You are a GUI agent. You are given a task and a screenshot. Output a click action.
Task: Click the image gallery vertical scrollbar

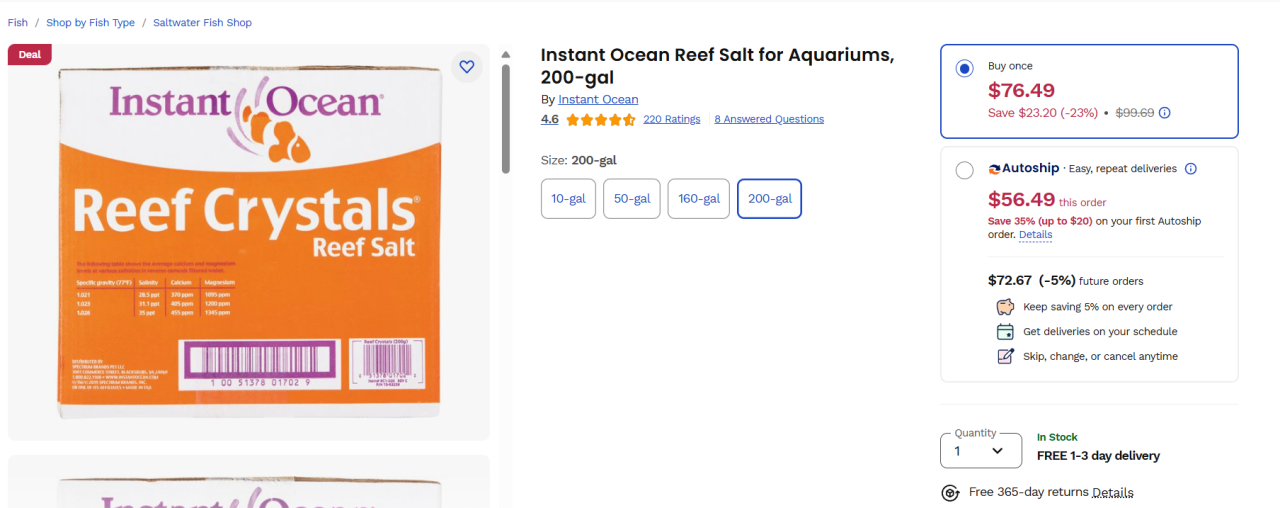tap(506, 120)
